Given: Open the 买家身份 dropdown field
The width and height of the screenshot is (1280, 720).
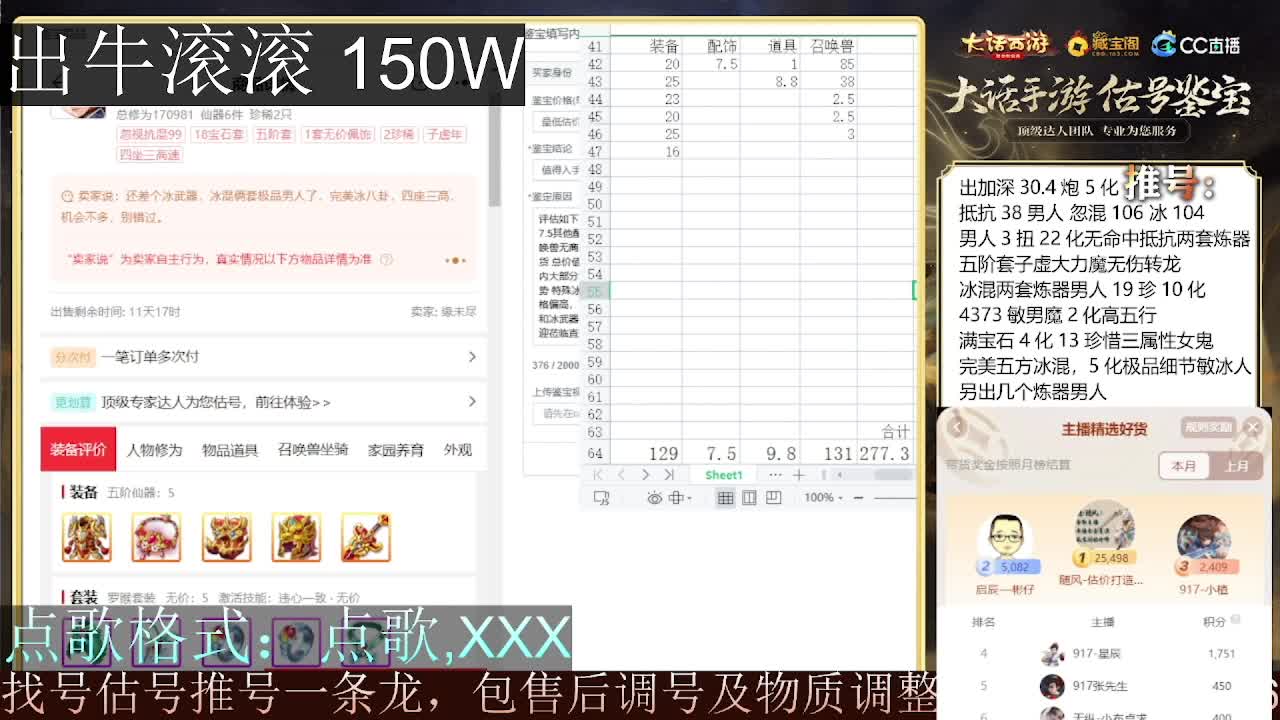Looking at the screenshot, I should coord(555,72).
